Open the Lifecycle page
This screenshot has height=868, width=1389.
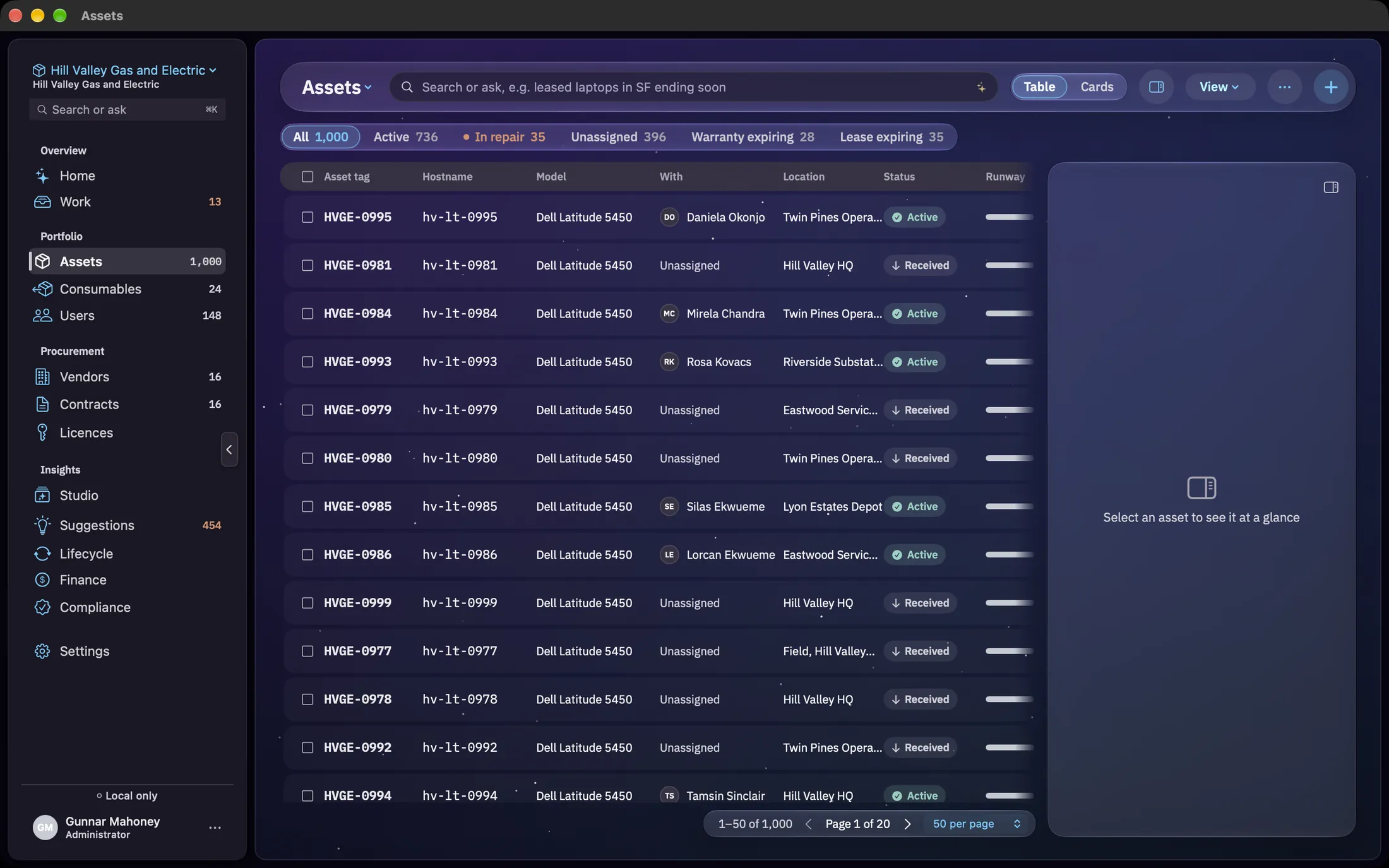click(x=127, y=554)
